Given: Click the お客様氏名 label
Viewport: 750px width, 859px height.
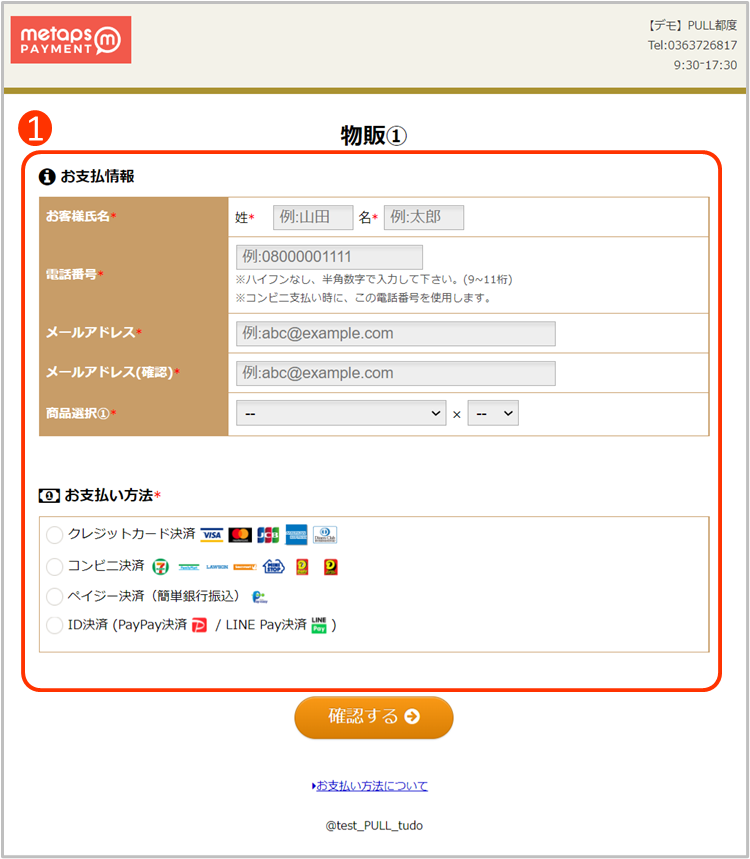Looking at the screenshot, I should [78, 216].
